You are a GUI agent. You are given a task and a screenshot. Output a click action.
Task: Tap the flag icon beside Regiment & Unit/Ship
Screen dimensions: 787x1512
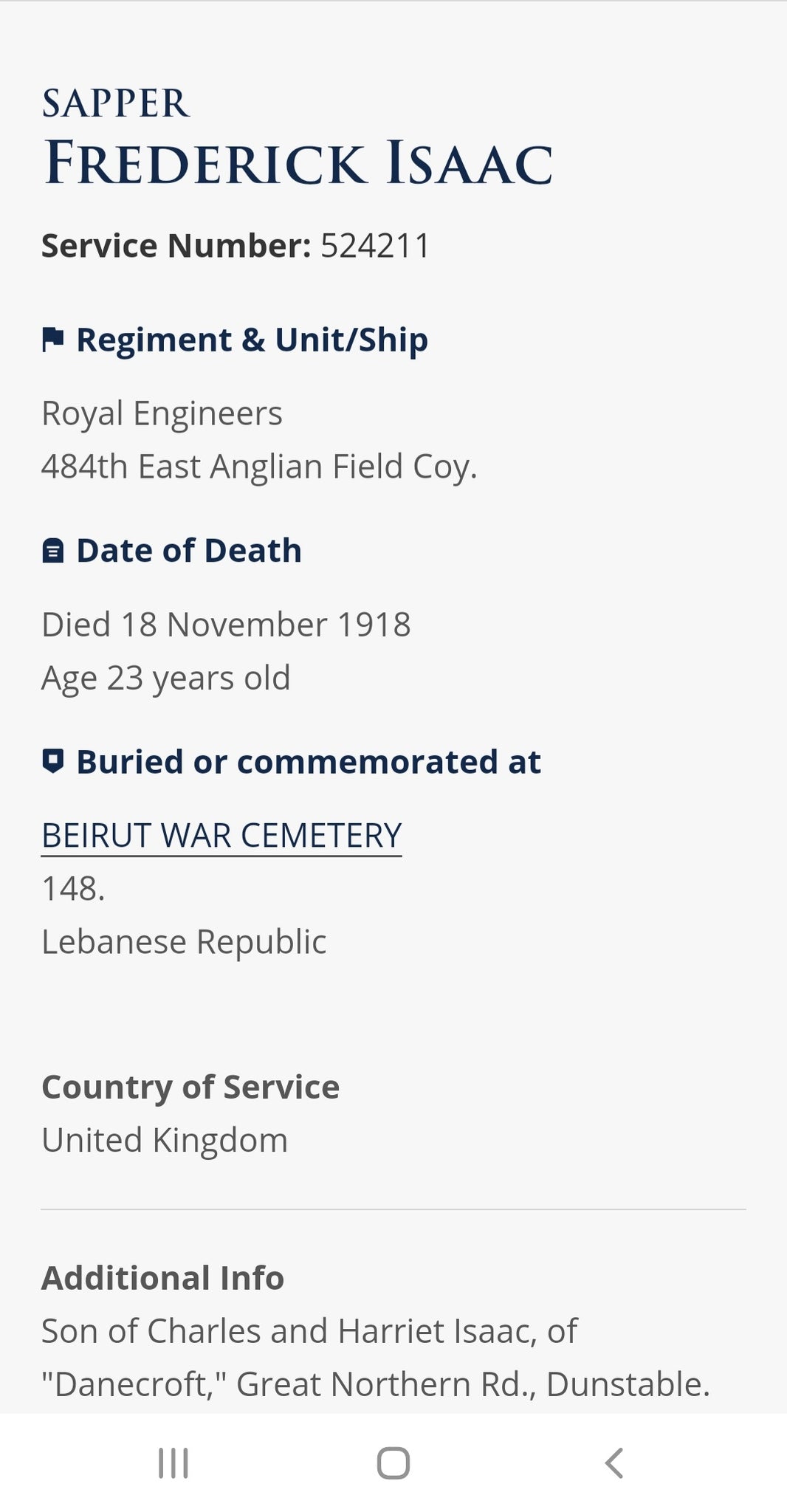(52, 340)
